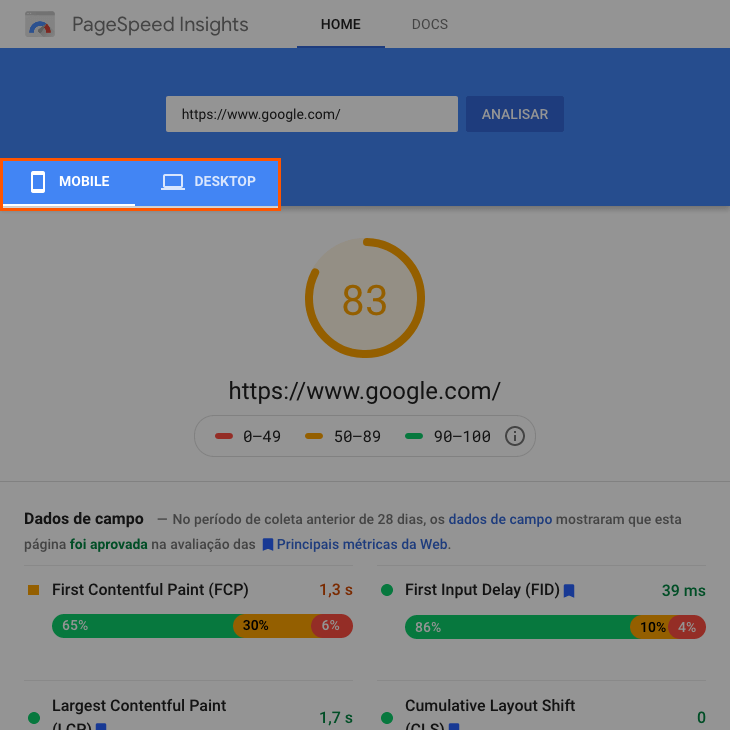Viewport: 730px width, 730px height.
Task: Click the "1,7 s" LCP value
Action: (336, 718)
